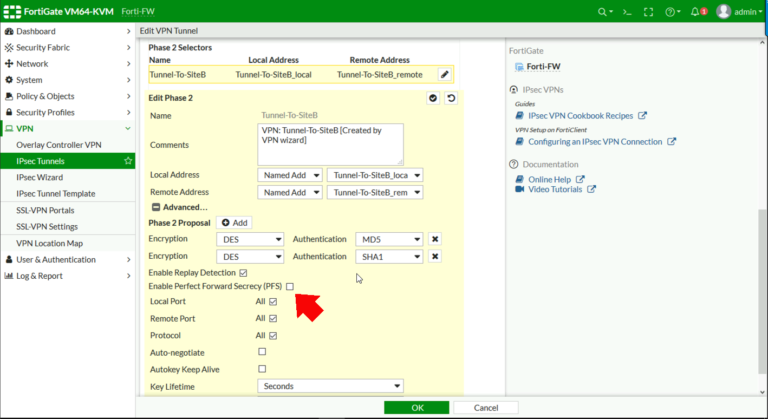Uncheck Local Port All checkbox

click(273, 302)
